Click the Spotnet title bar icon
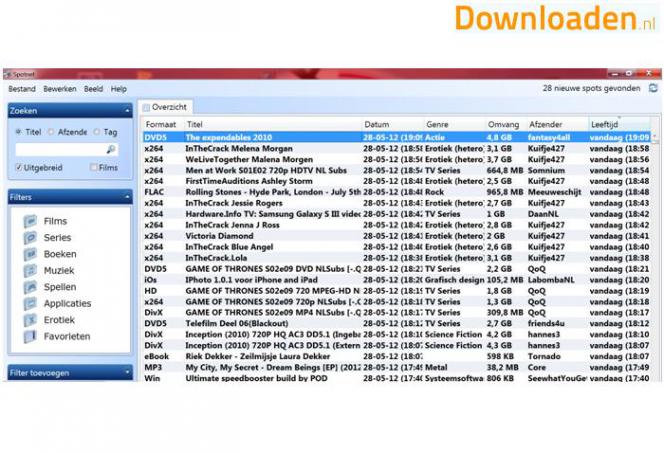This screenshot has width=664, height=453. pos(7,75)
